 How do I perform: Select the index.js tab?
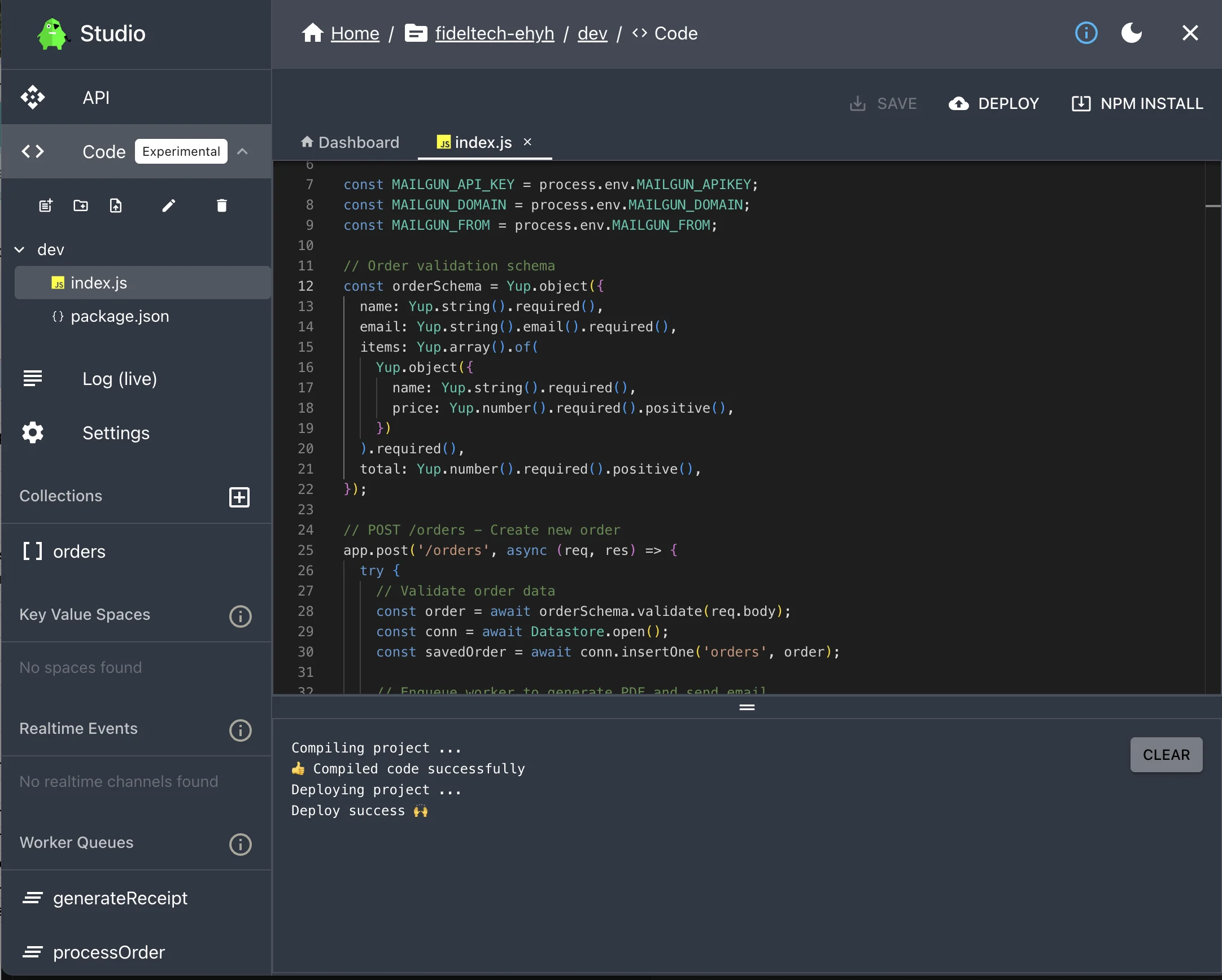click(484, 142)
